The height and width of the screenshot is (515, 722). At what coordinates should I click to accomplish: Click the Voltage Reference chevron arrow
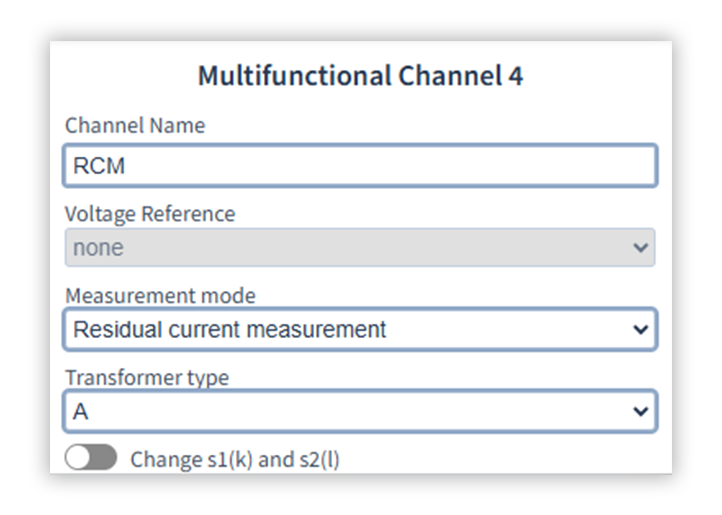point(641,248)
